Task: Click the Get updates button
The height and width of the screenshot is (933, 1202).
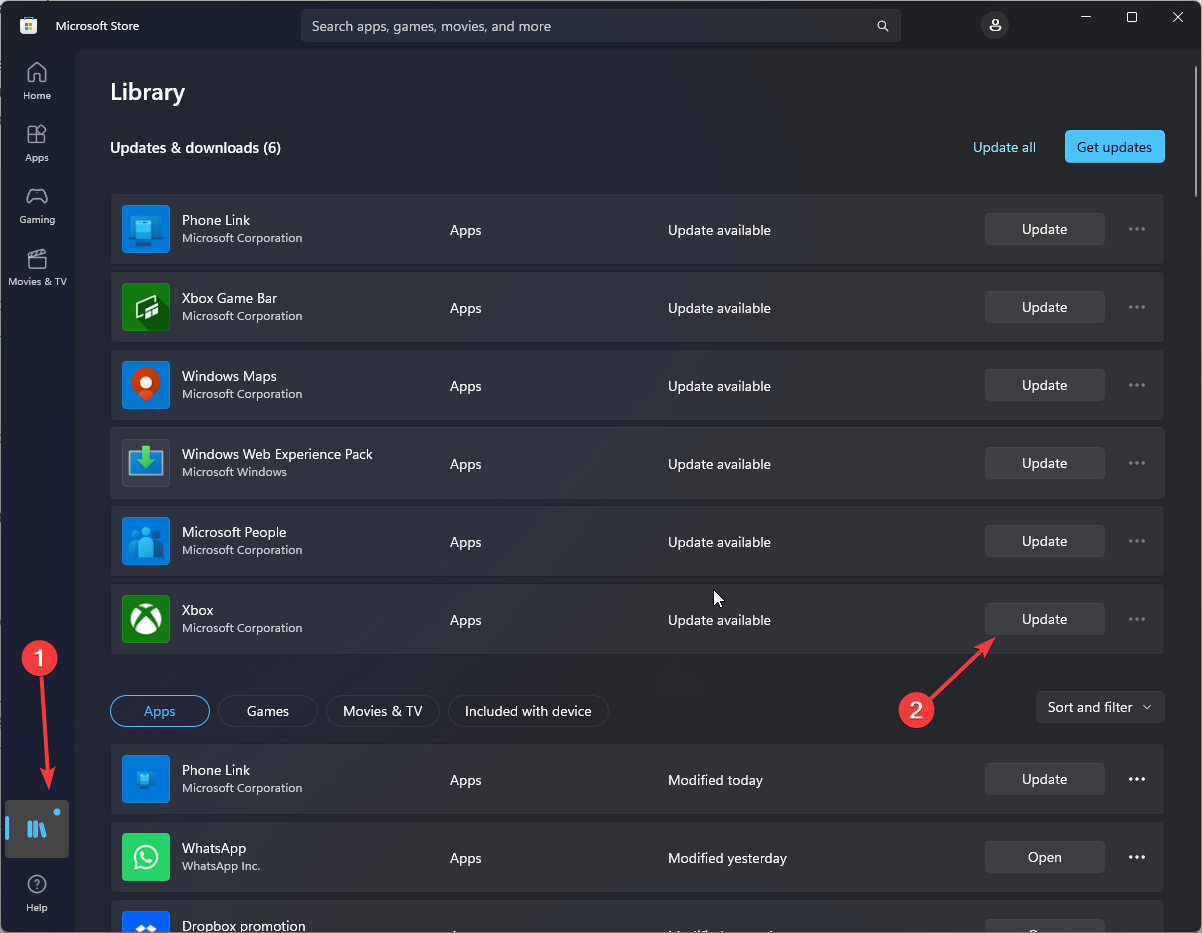Action: click(1114, 147)
